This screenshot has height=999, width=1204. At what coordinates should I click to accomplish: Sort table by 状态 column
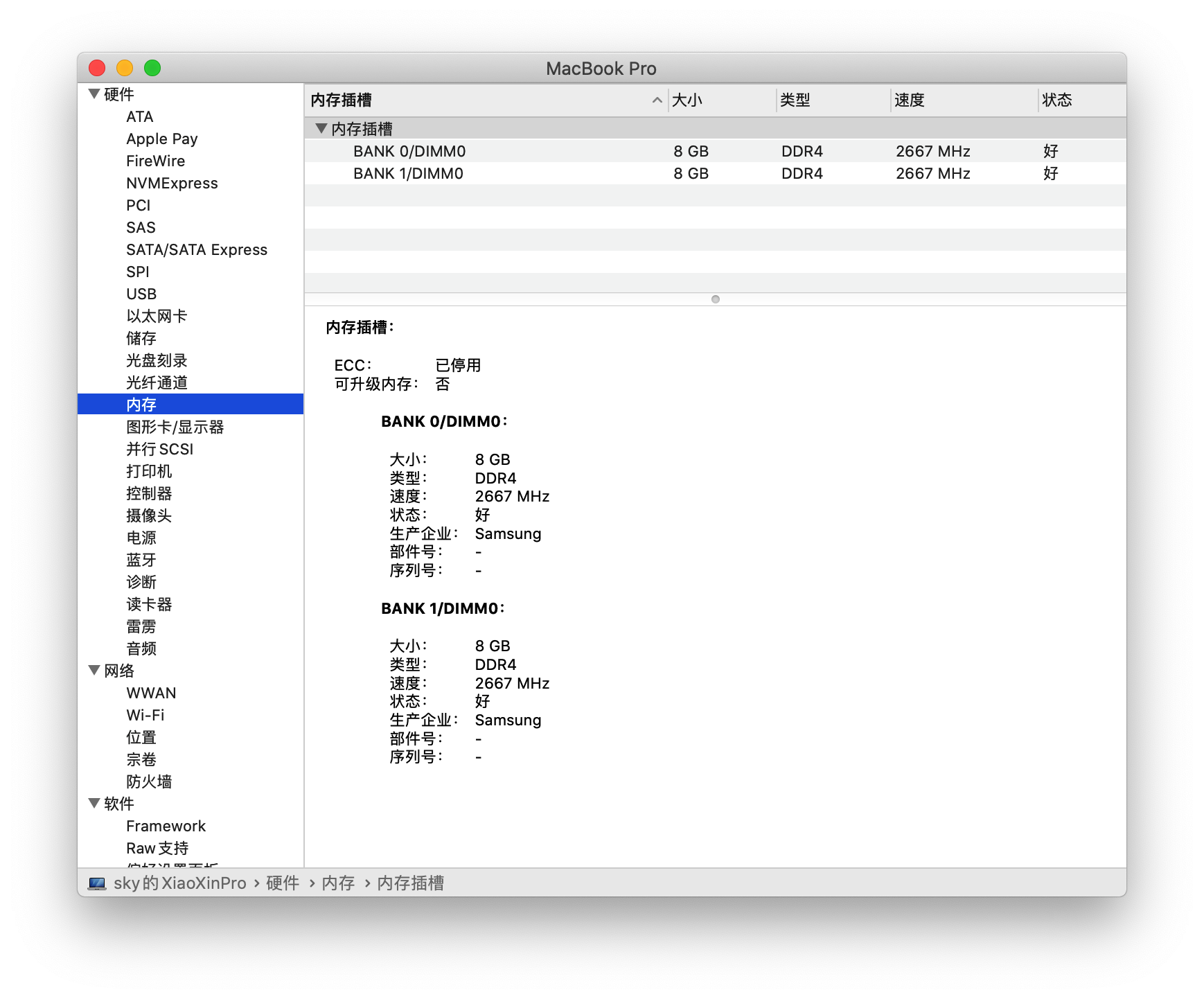point(1082,100)
